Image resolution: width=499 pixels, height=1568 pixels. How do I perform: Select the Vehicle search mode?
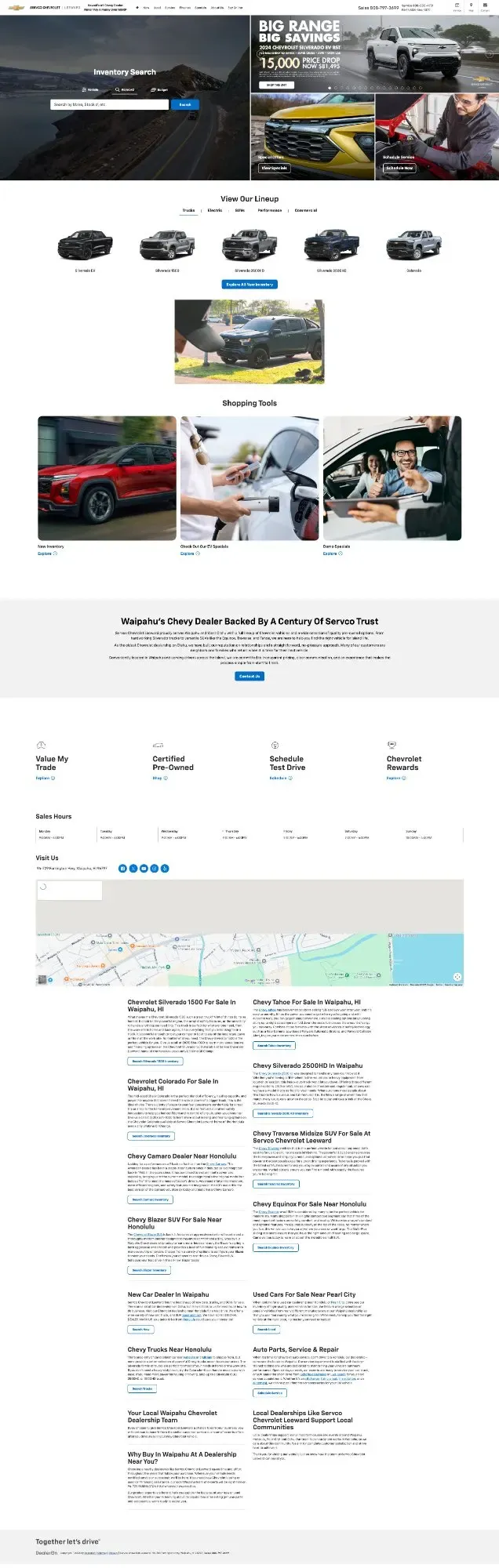click(92, 89)
